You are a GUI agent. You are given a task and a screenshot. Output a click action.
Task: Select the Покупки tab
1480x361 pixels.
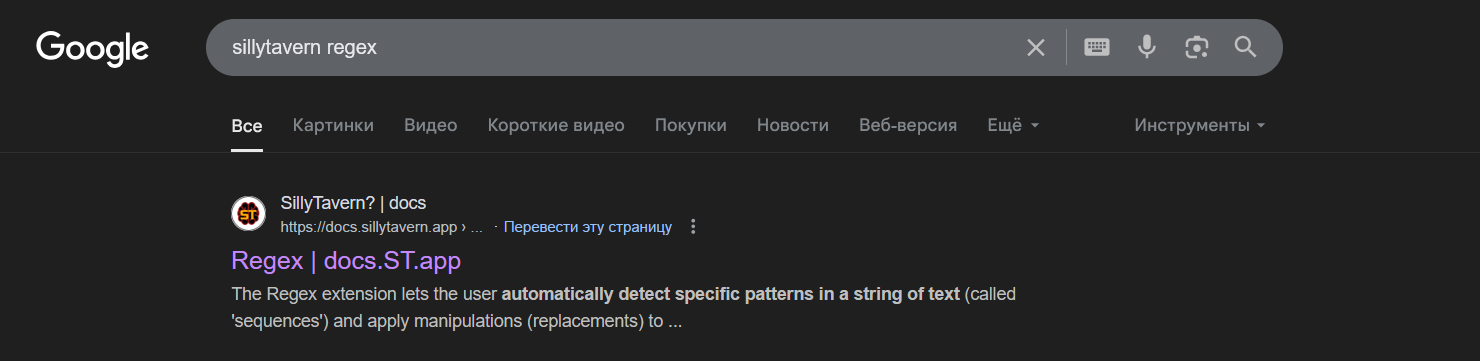(x=691, y=125)
